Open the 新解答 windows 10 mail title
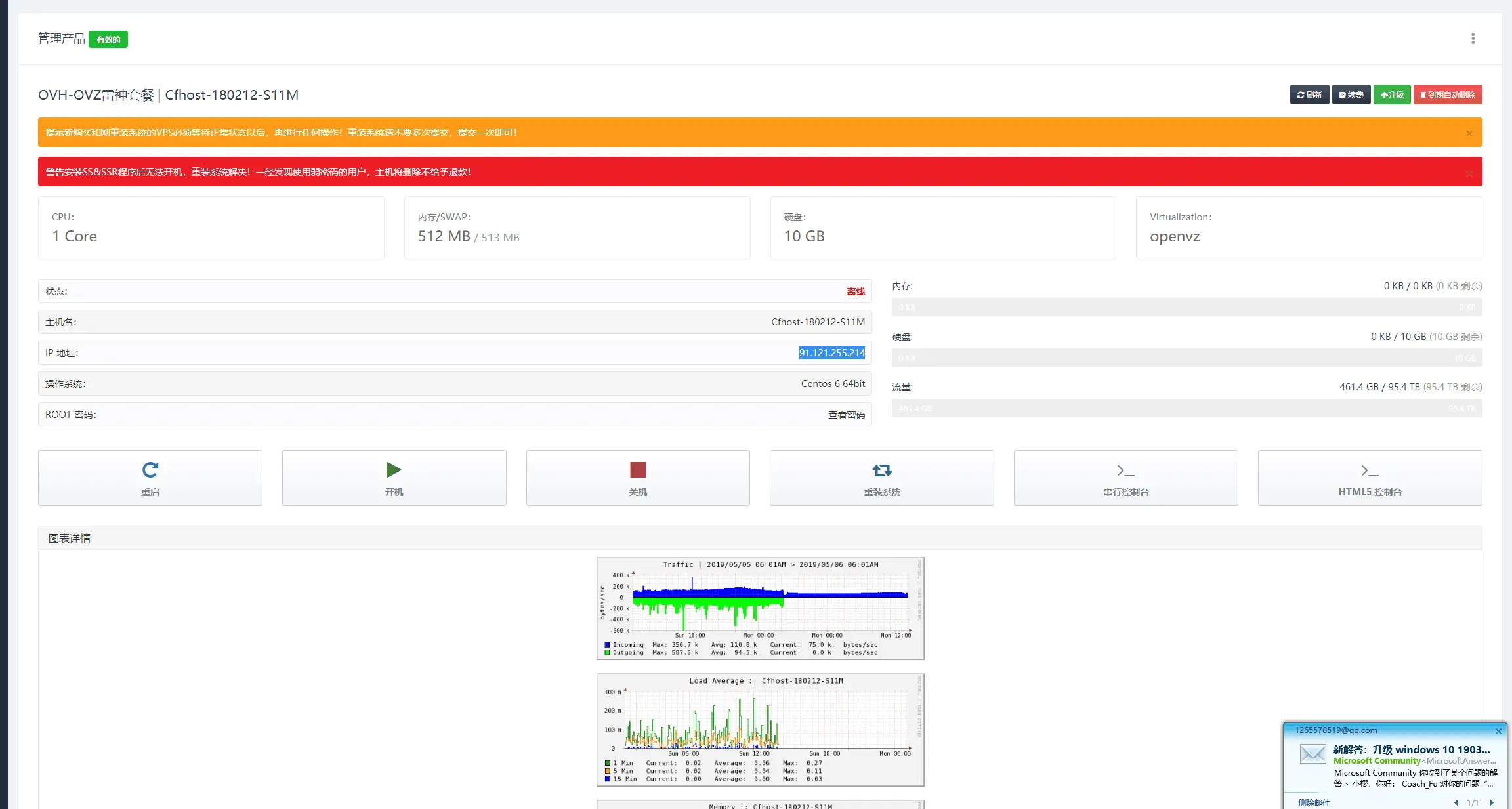Viewport: 1512px width, 809px height. [x=1412, y=749]
